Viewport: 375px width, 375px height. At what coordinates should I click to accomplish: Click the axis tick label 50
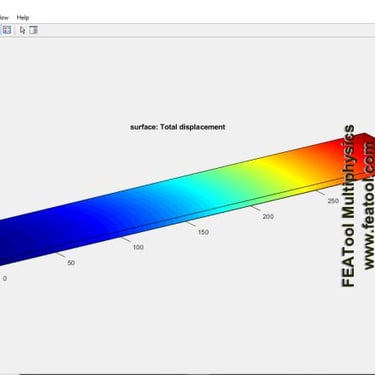(x=71, y=263)
